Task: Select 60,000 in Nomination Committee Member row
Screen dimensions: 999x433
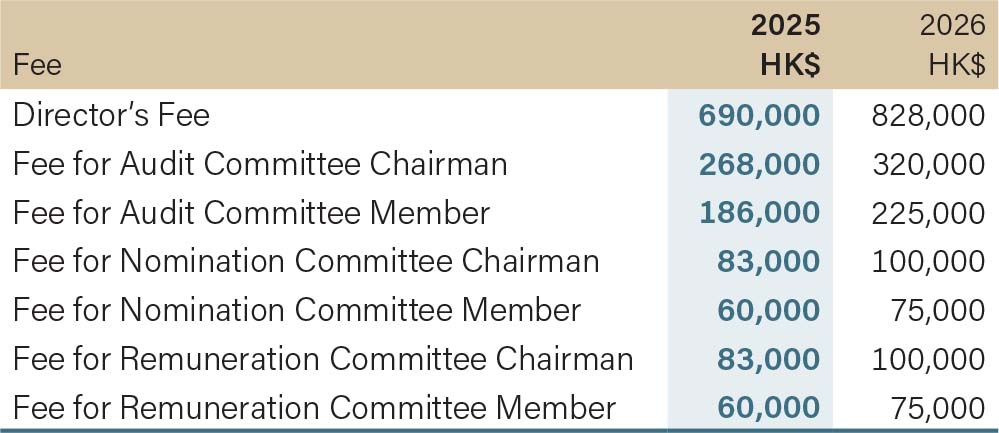Action: click(768, 310)
